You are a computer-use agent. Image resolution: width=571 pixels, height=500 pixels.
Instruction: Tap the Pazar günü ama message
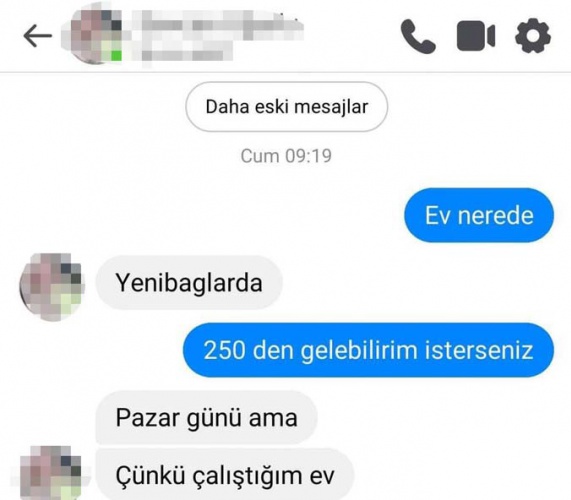point(206,417)
